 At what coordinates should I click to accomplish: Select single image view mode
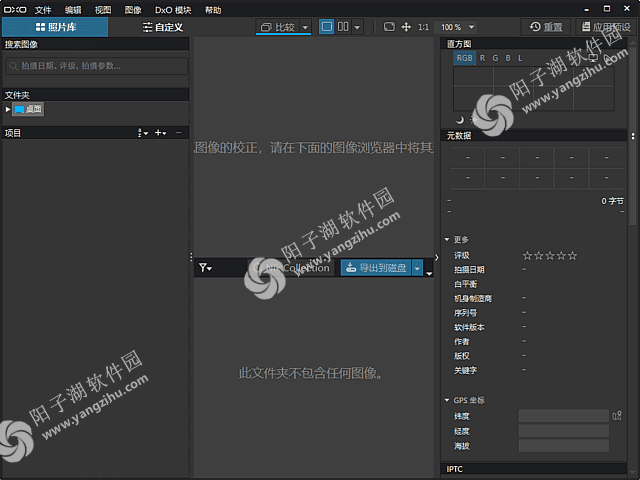(x=326, y=27)
